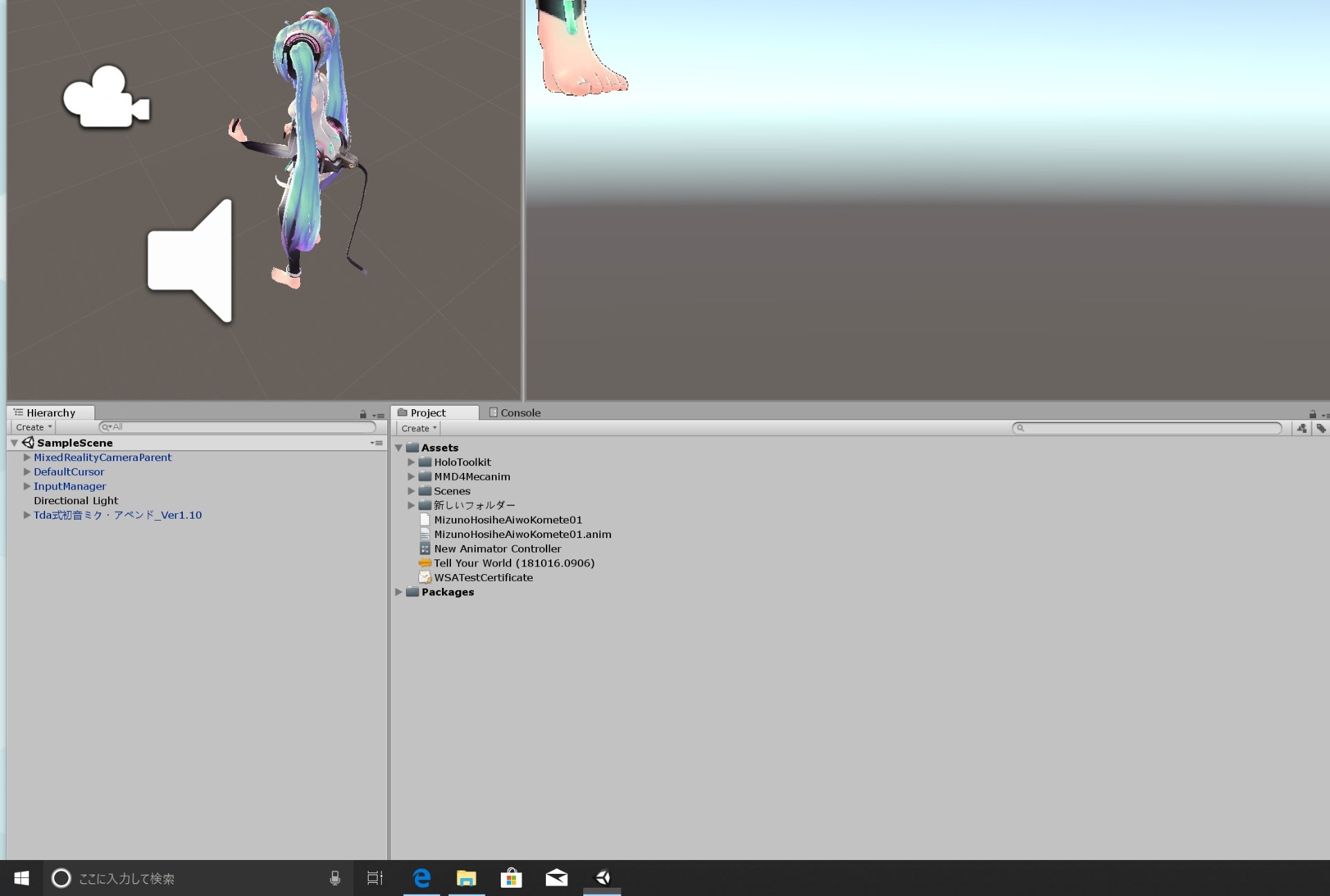Expand the MMD4Mecanim folder
The height and width of the screenshot is (896, 1330).
[x=411, y=476]
